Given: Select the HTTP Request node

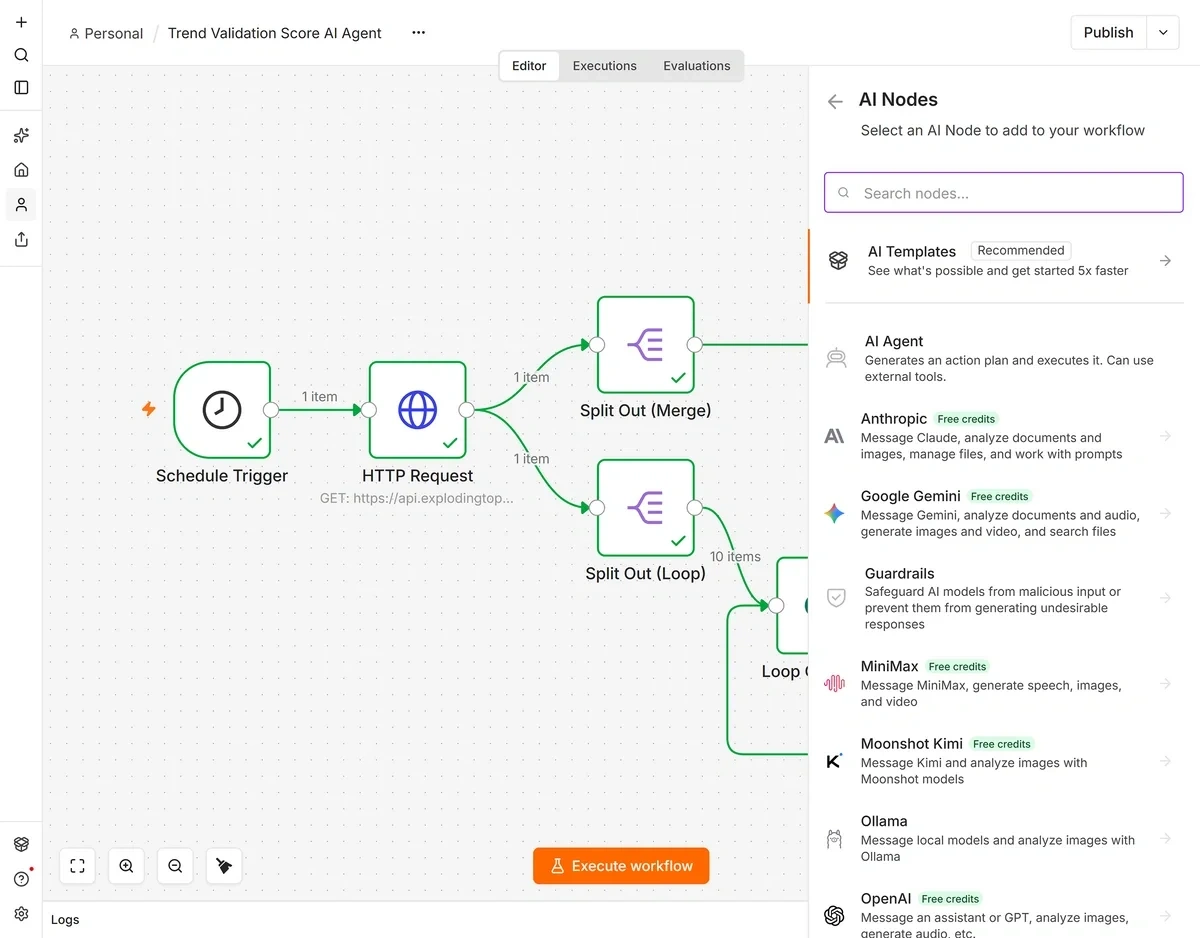Looking at the screenshot, I should [418, 410].
